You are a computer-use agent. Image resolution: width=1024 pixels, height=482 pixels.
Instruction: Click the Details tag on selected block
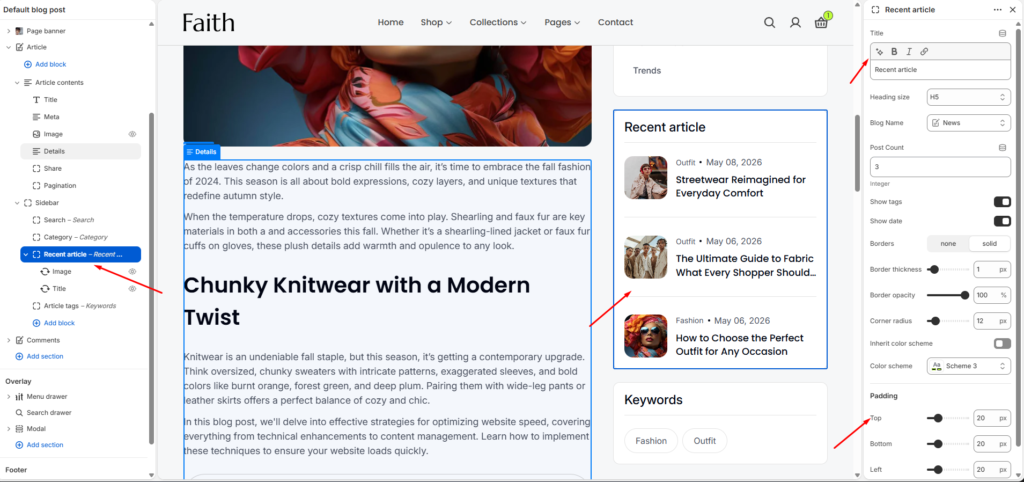pyautogui.click(x=202, y=152)
